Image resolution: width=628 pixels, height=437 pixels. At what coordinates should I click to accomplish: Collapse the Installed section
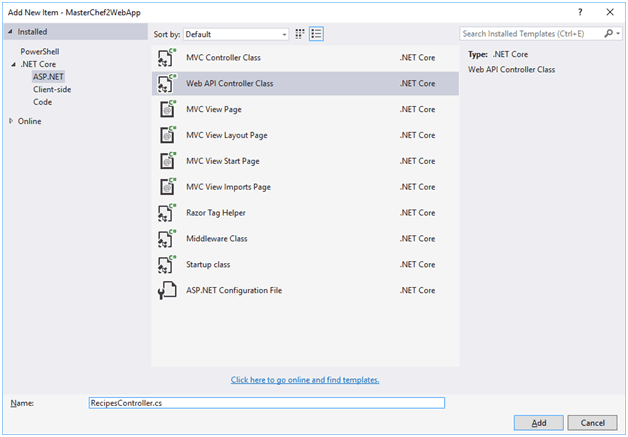[x=10, y=32]
